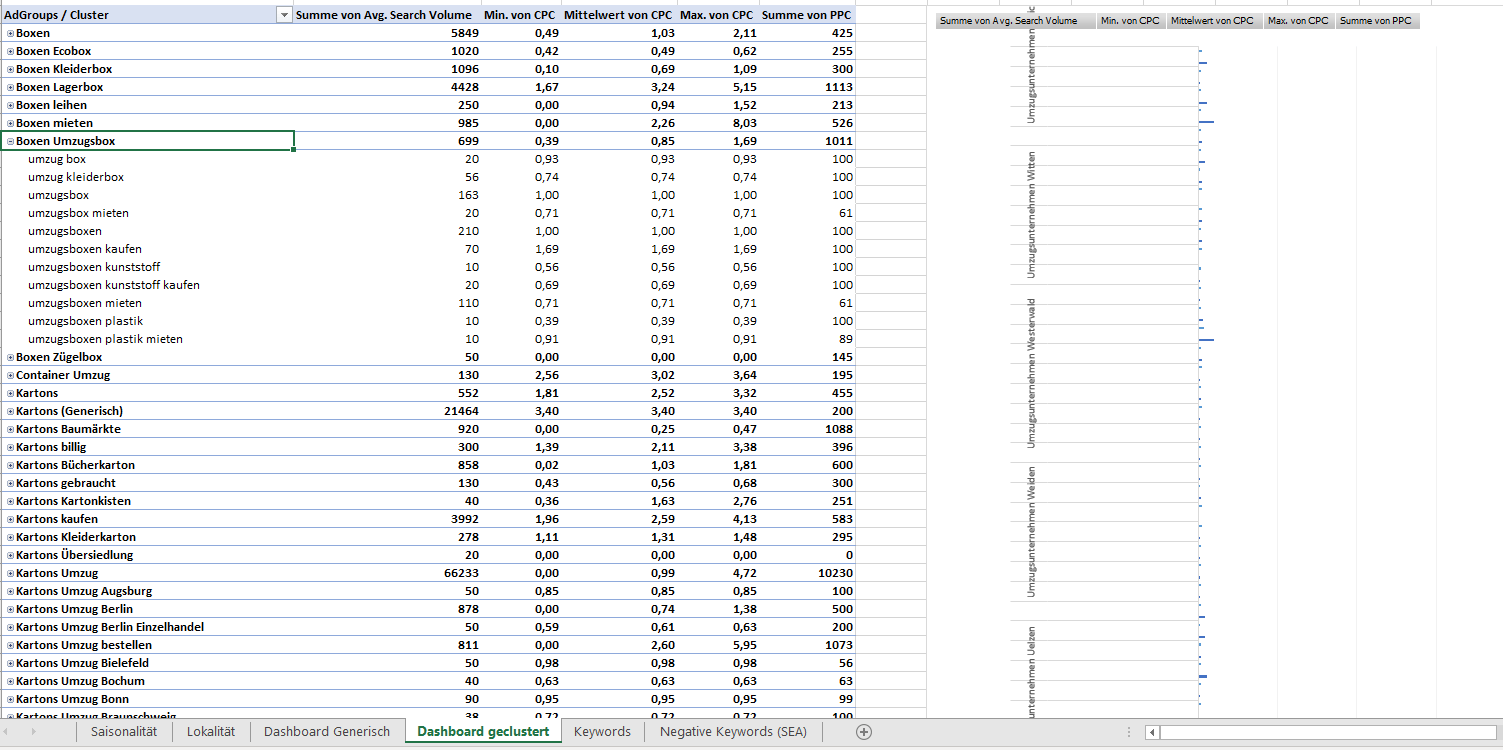1503x750 pixels.
Task: Click chart field button Summe von PPC
Action: [1376, 21]
